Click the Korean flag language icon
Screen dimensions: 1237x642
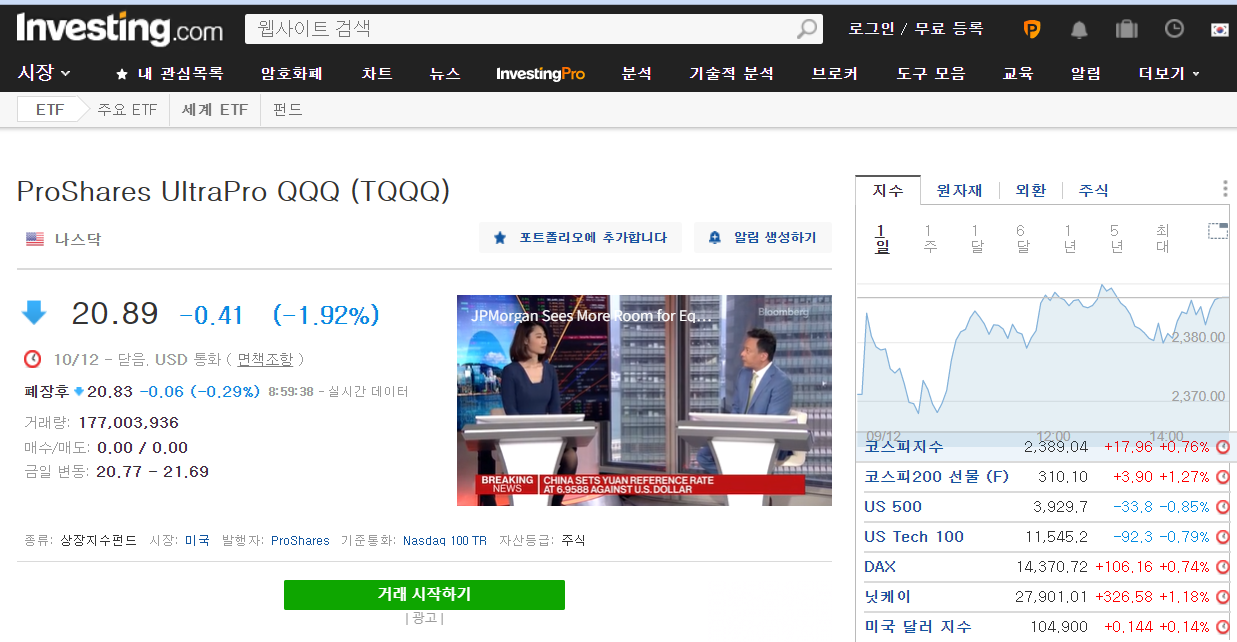pos(1219,29)
